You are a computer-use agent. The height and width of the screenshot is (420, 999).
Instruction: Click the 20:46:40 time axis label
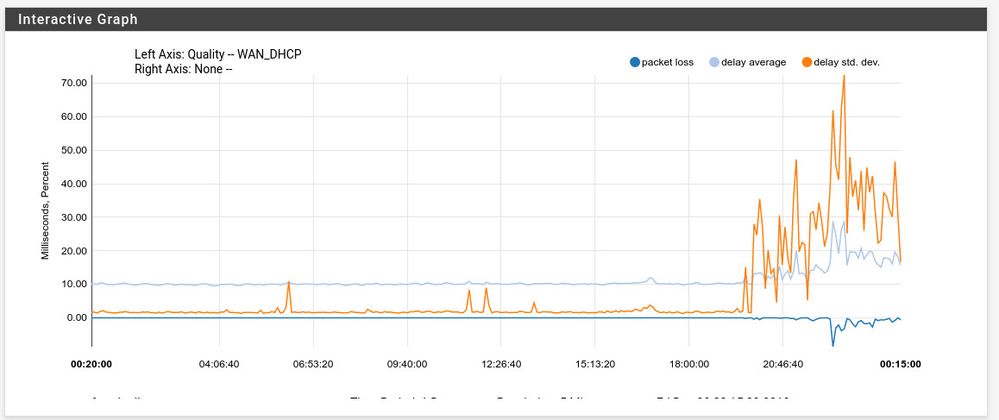782,365
